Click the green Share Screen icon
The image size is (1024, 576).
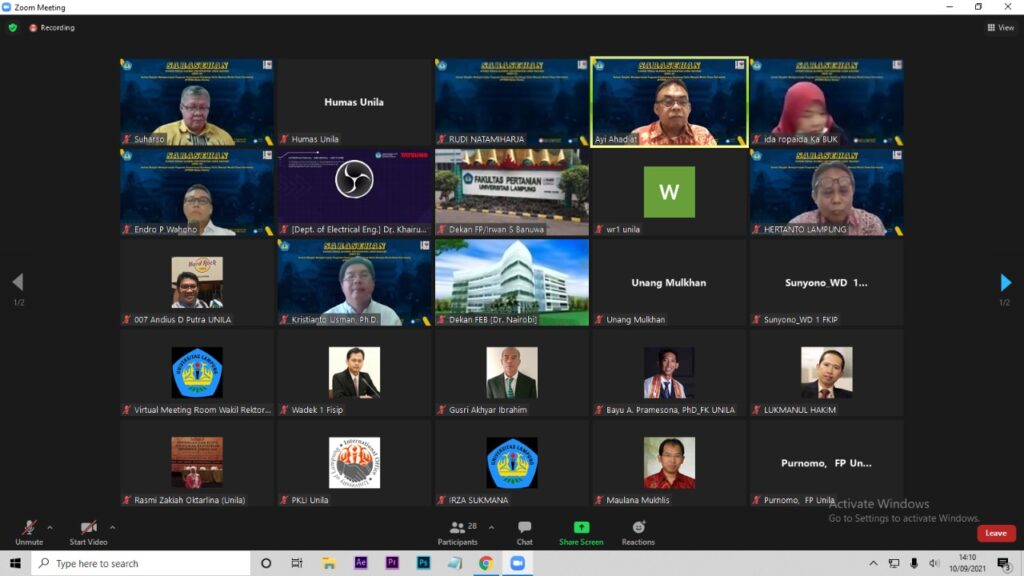pyautogui.click(x=581, y=528)
